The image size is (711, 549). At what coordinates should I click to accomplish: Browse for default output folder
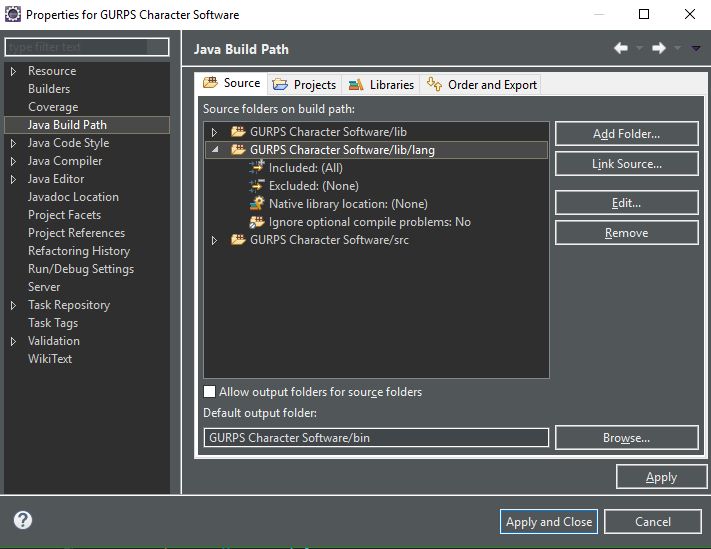(626, 437)
